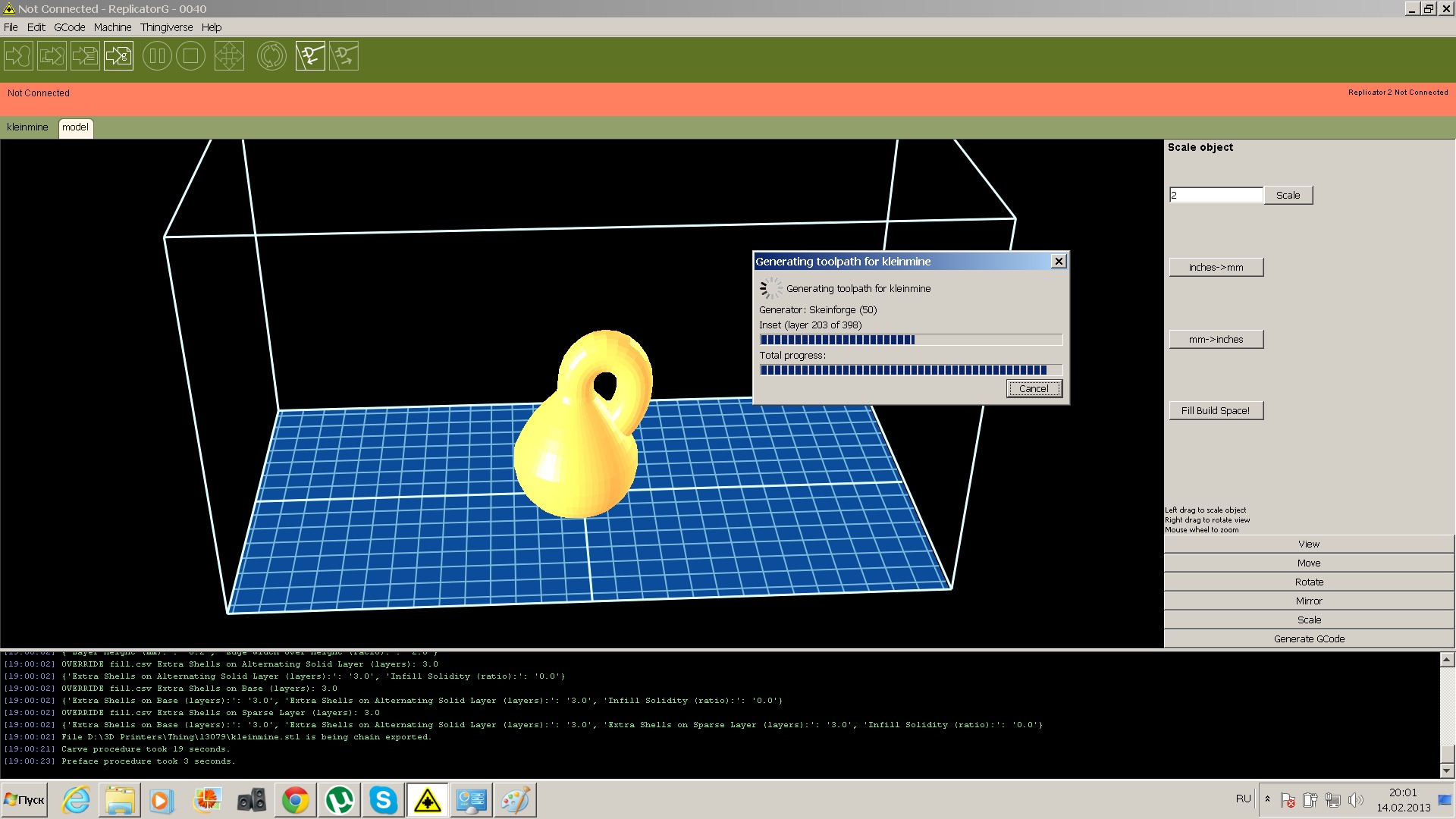Open the File menu
The height and width of the screenshot is (819, 1456).
tap(11, 27)
